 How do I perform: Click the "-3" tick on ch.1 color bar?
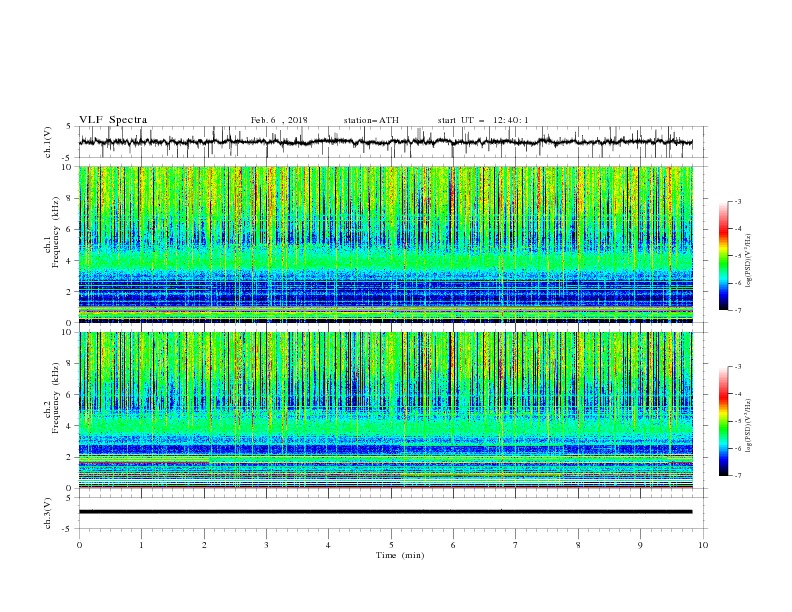(737, 201)
